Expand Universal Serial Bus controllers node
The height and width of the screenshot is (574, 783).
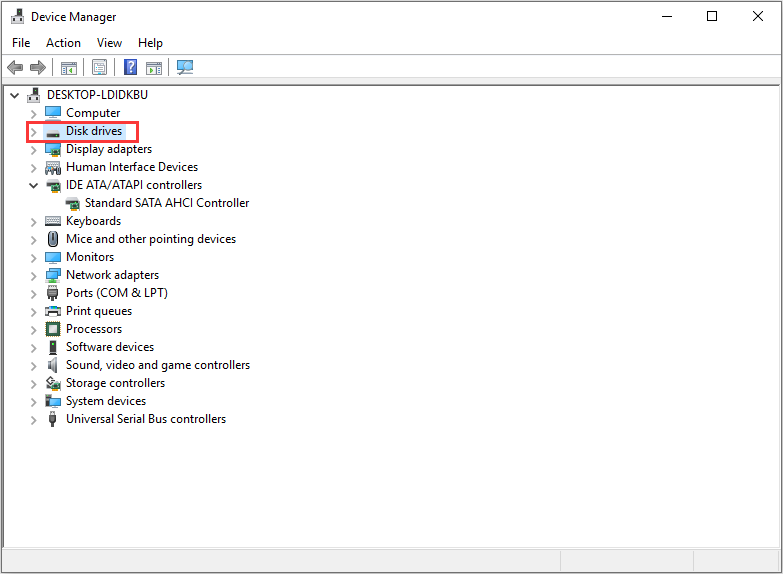[x=33, y=420]
